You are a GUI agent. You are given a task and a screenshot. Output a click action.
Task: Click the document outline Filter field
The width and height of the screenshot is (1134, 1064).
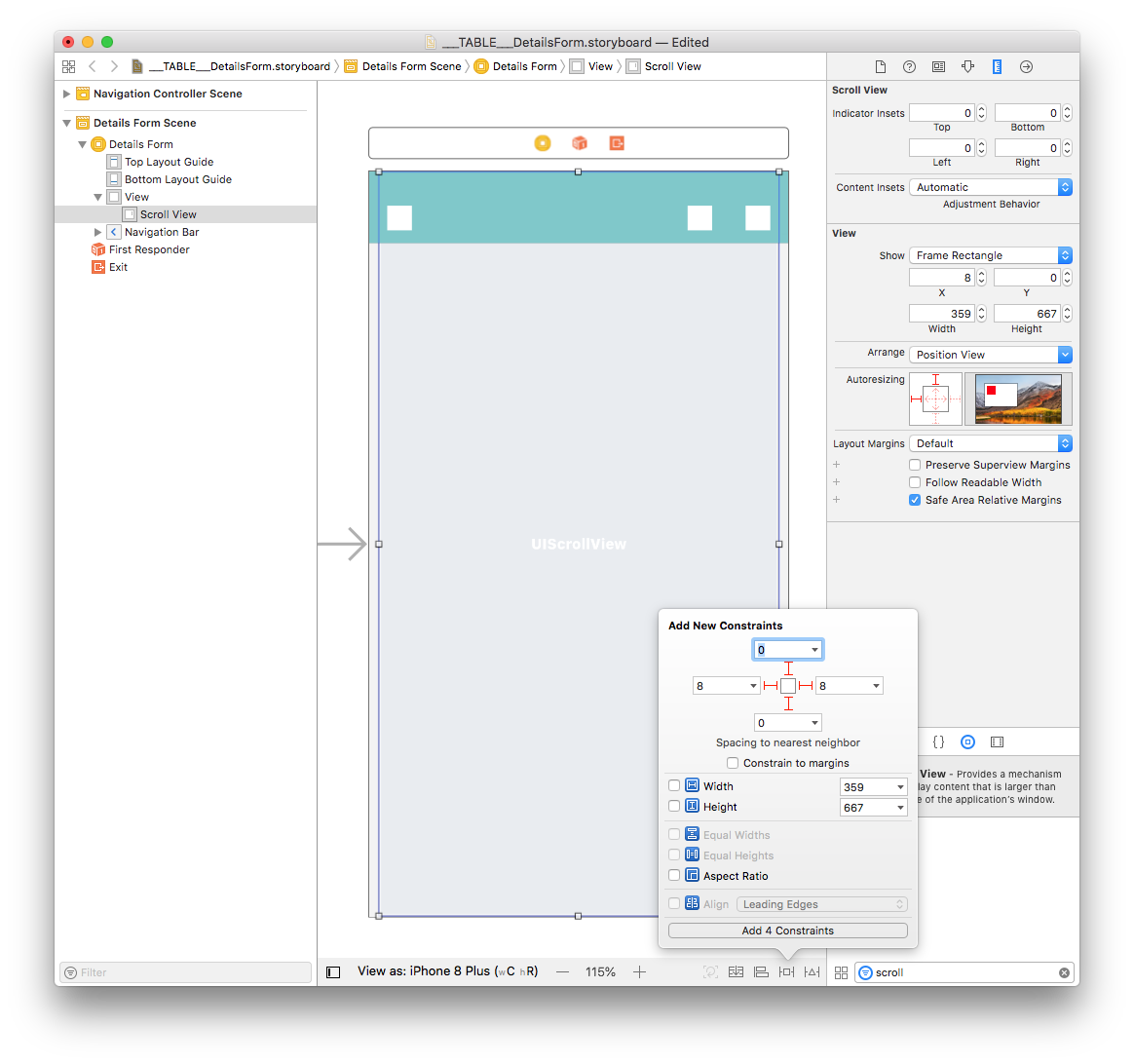(x=186, y=972)
